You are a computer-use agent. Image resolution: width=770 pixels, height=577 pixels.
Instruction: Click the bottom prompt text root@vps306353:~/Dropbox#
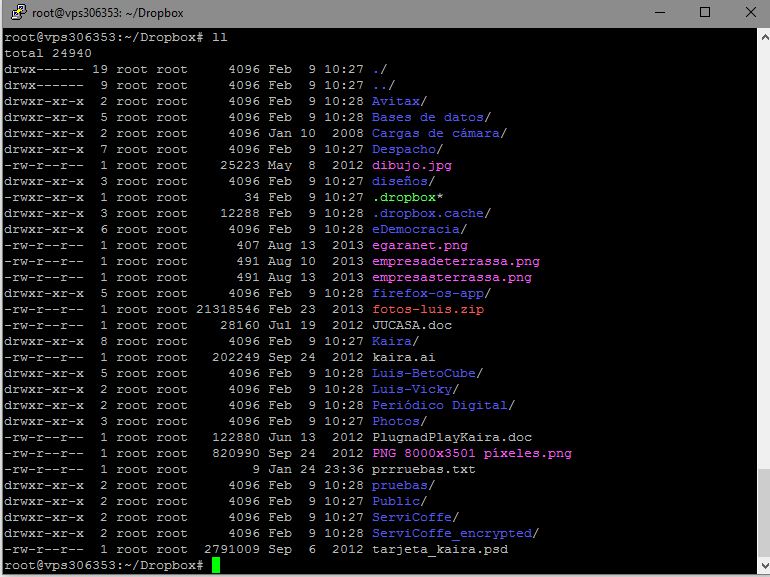tap(104, 565)
